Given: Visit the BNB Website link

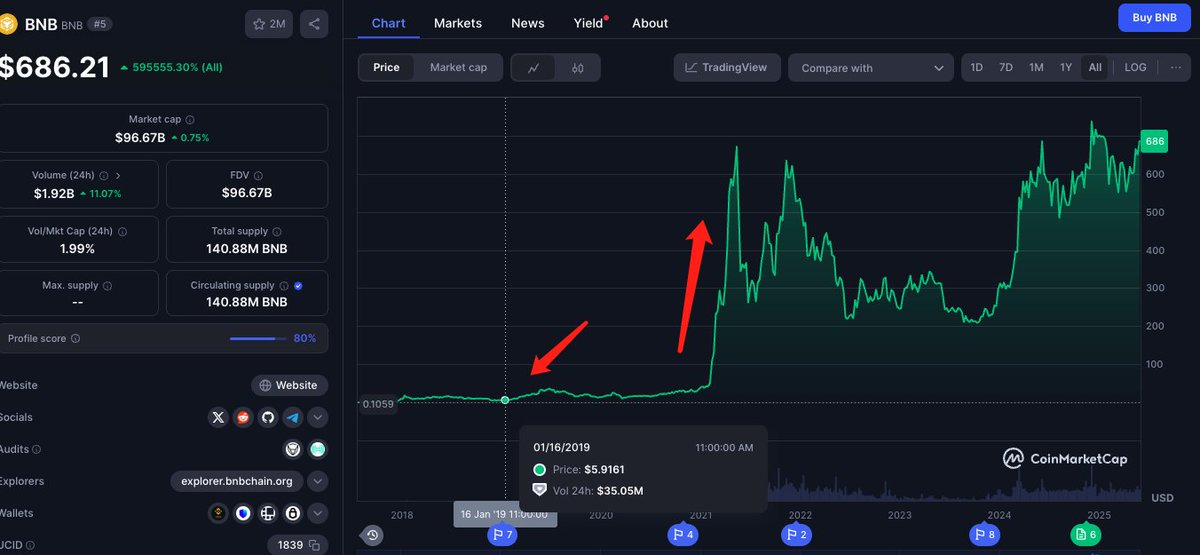Looking at the screenshot, I should pyautogui.click(x=289, y=385).
